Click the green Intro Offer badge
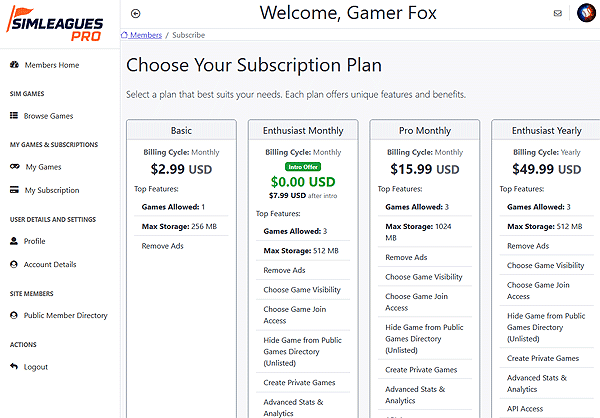The height and width of the screenshot is (418, 600). click(x=303, y=166)
